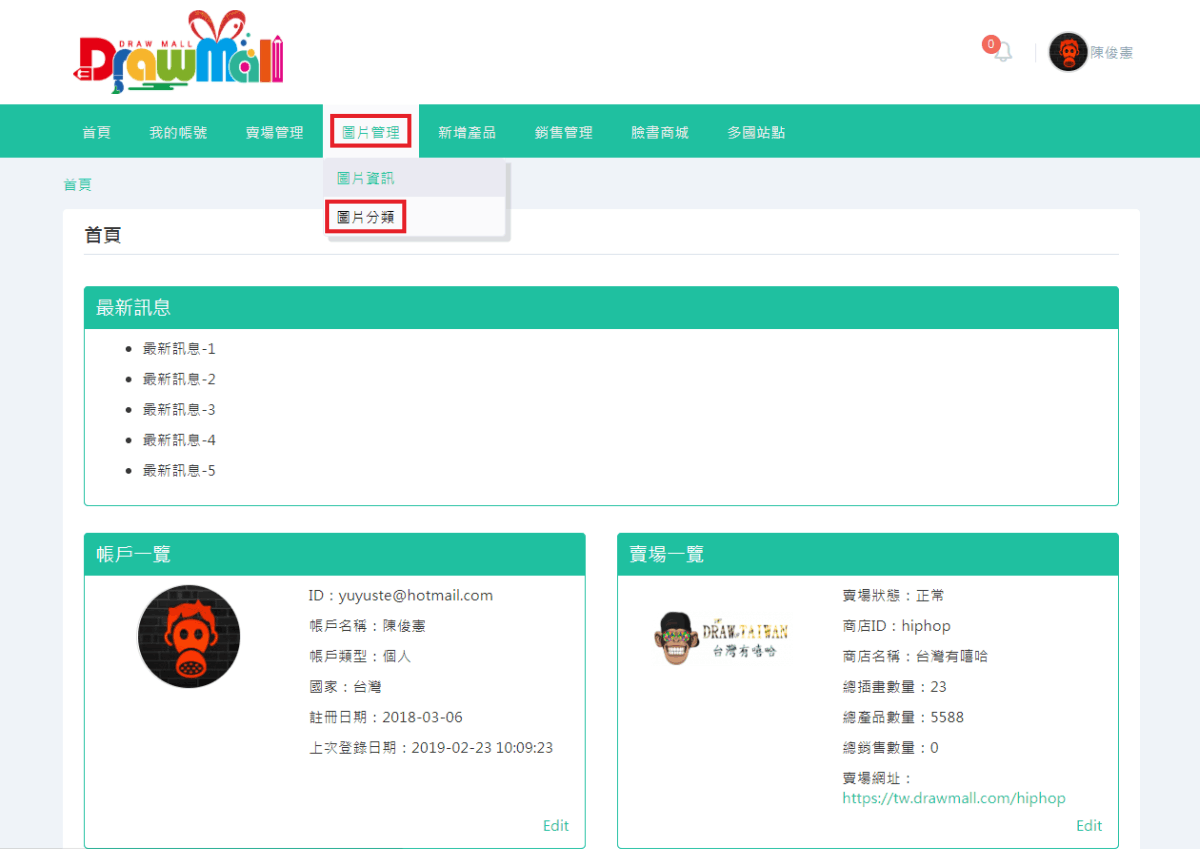Select 圖片分類 from the dropdown menu

coord(364,216)
